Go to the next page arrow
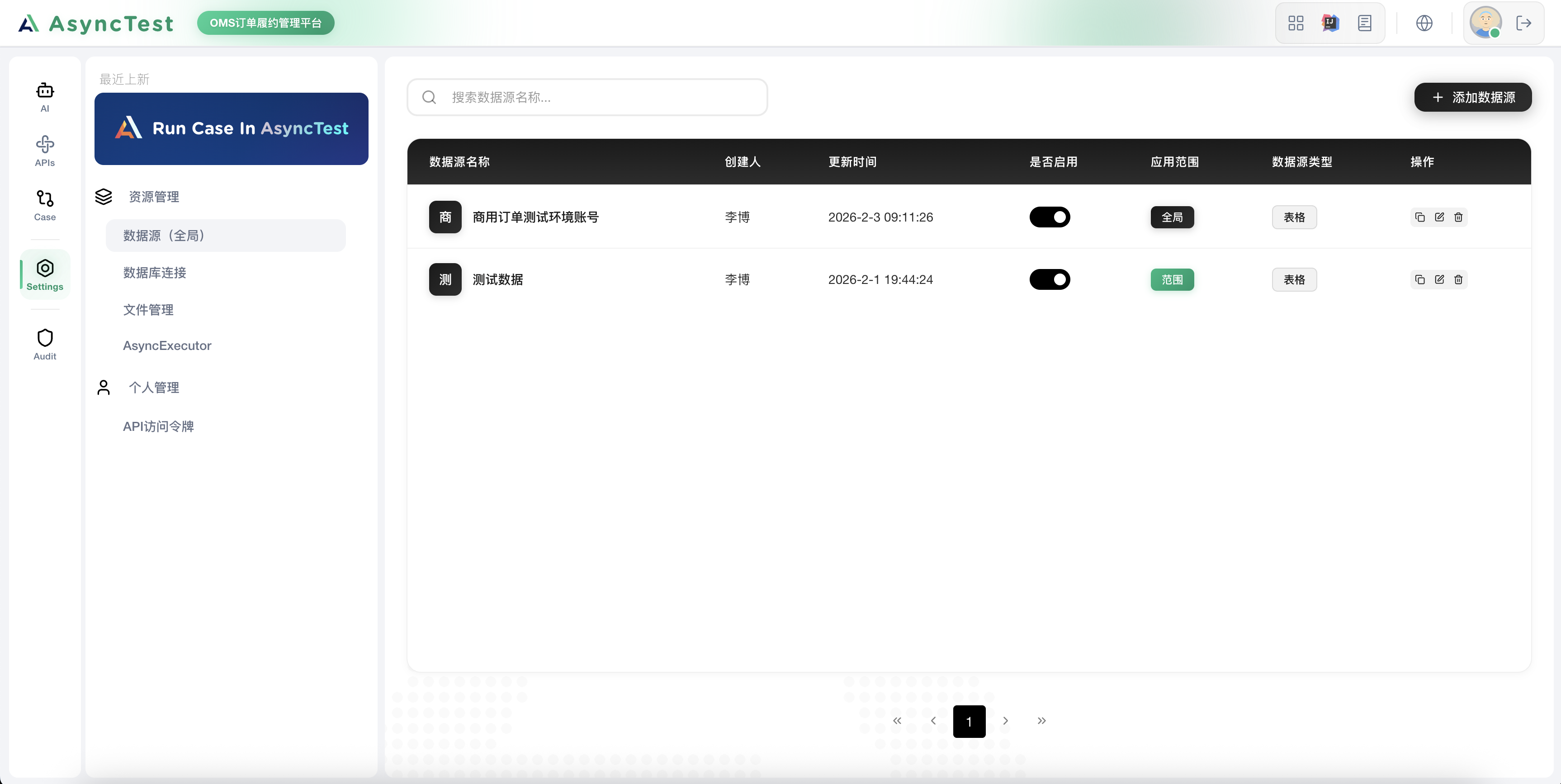This screenshot has width=1561, height=784. 1005,721
